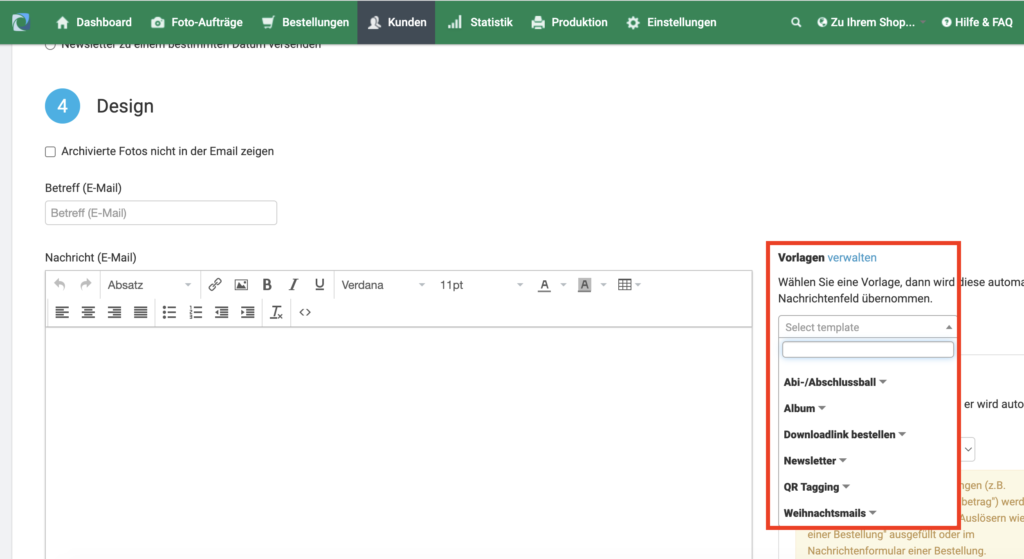Open the text color picker
The image size is (1024, 559).
(544, 285)
